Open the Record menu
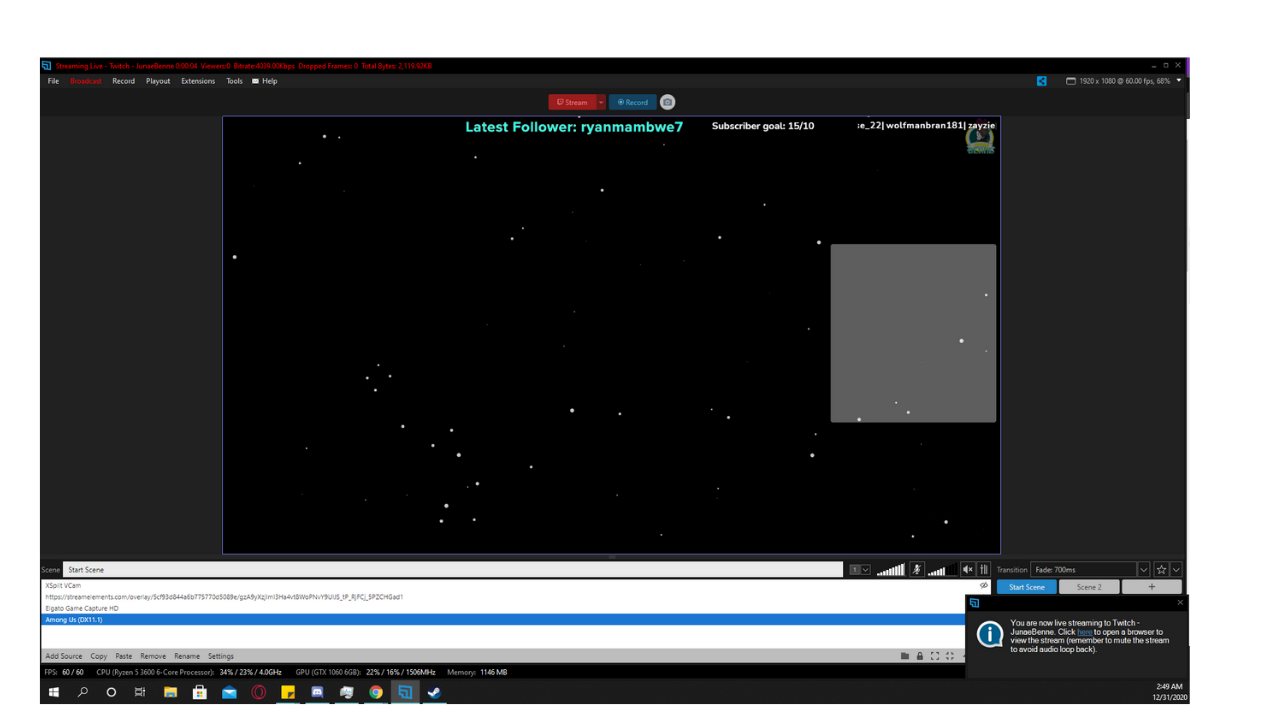The width and height of the screenshot is (1280, 720). [x=123, y=81]
